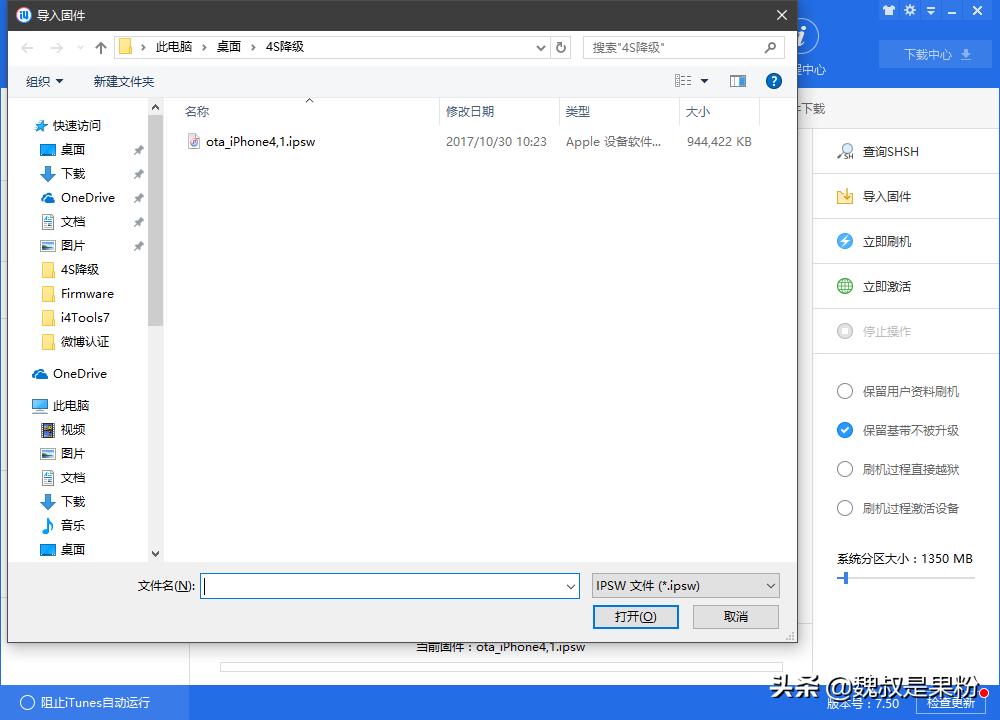Screen dimensions: 1000x720
Task: Click the ota_iPhone4,1.ipsw file icon
Action: coord(193,142)
